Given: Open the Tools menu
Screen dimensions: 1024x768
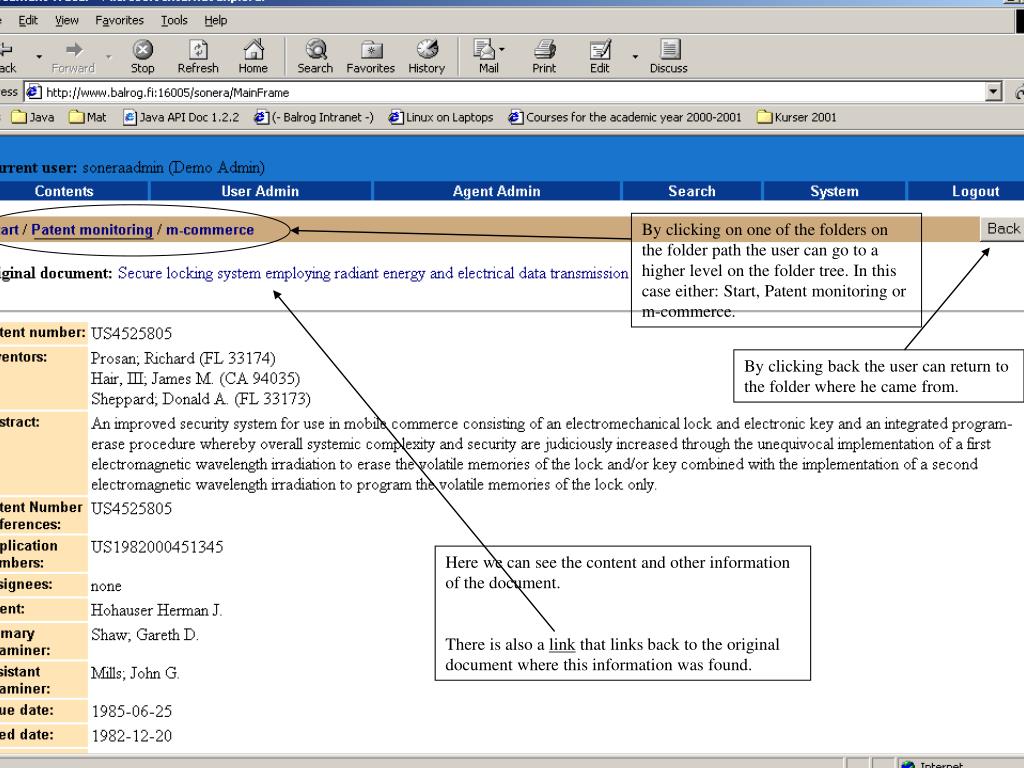Looking at the screenshot, I should coord(174,20).
